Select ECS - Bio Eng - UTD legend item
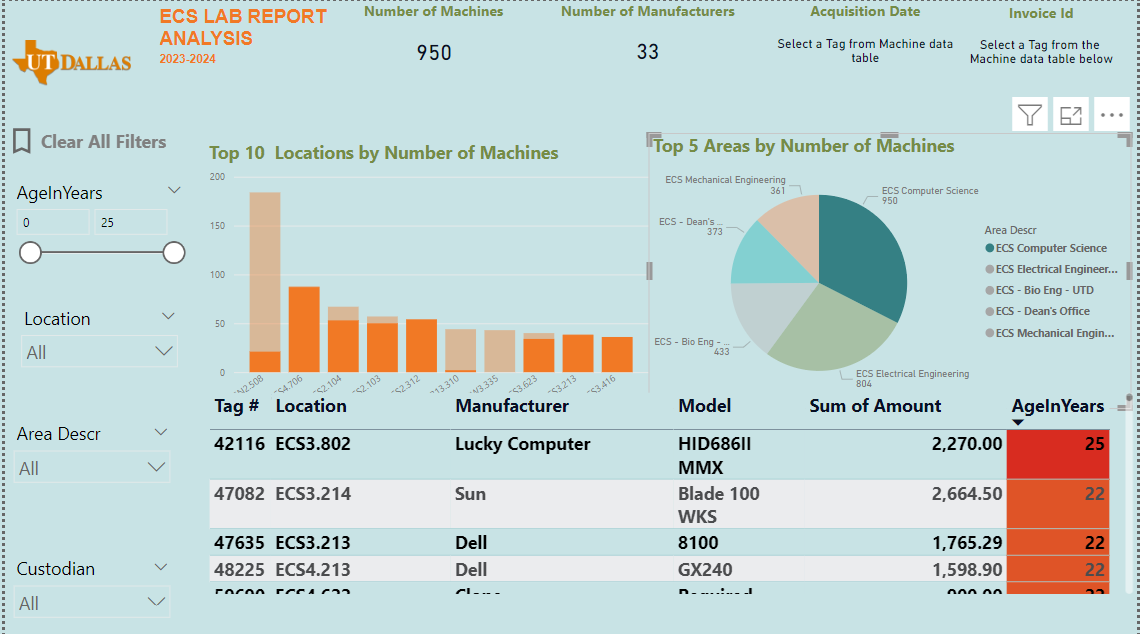Viewport: 1140px width, 634px height. coord(1040,290)
